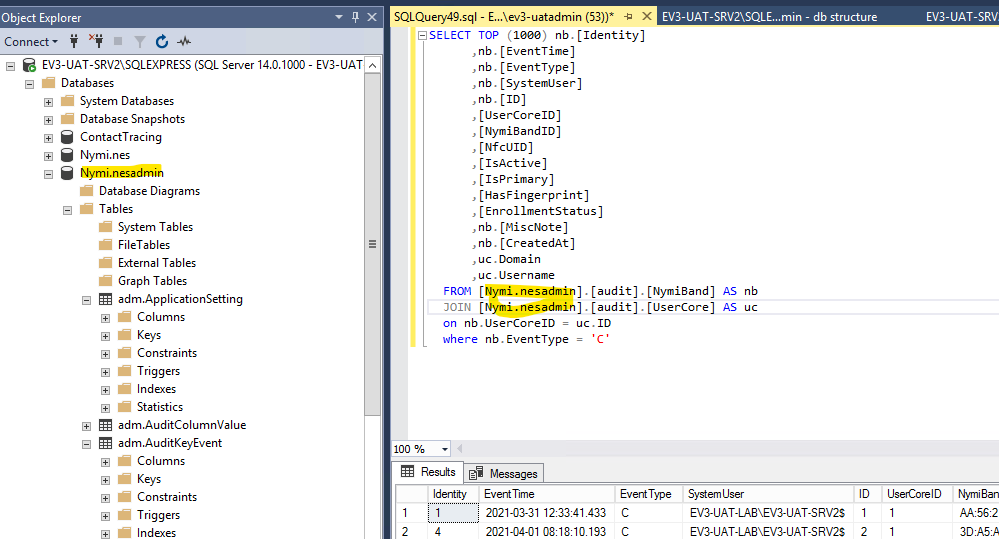The height and width of the screenshot is (539, 999).
Task: Expand Columns under adm.AuditKeyEvent
Action: coord(106,462)
